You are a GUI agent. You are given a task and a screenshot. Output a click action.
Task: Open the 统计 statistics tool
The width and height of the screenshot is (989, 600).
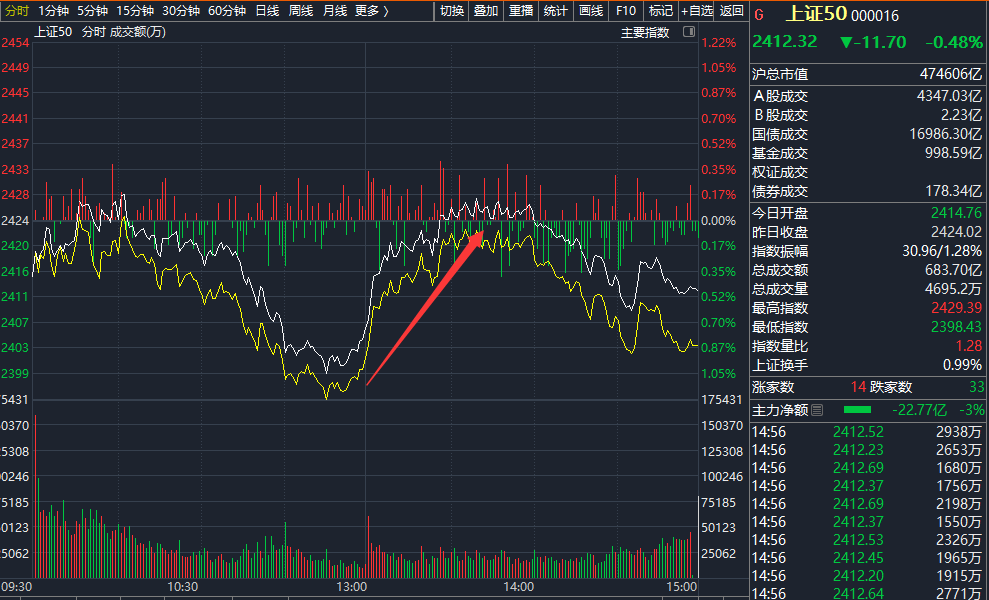click(x=555, y=11)
